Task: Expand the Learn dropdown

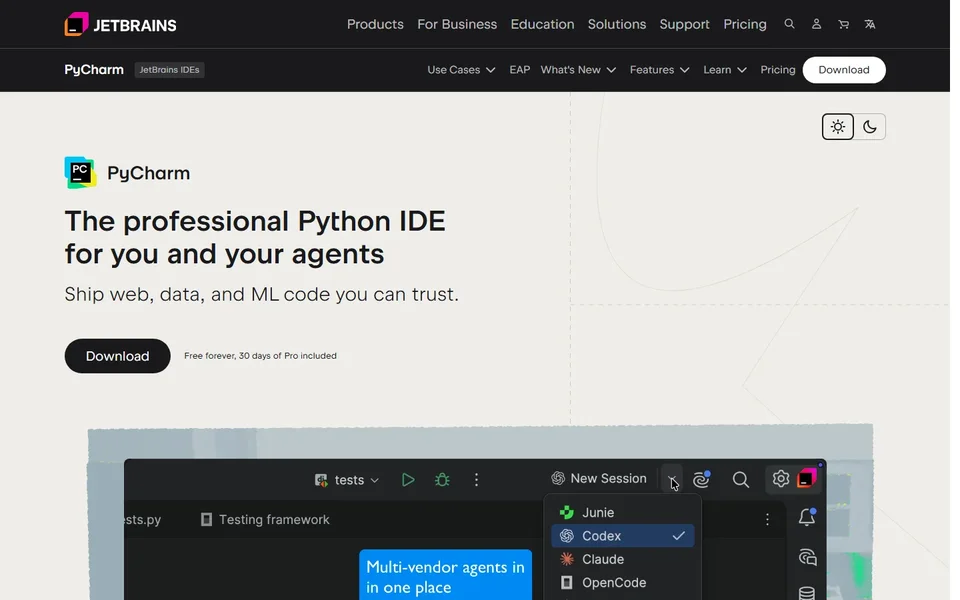Action: click(725, 70)
